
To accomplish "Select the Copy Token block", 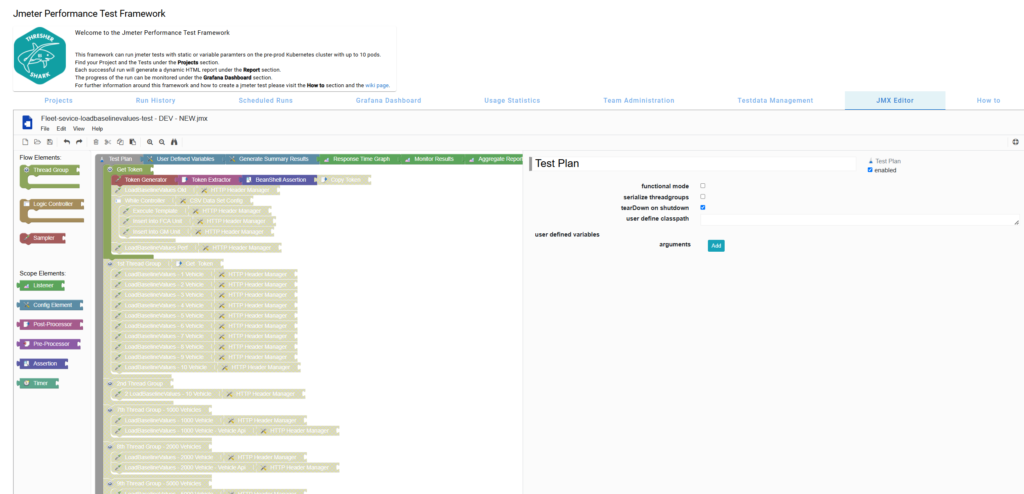I will click(343, 180).
